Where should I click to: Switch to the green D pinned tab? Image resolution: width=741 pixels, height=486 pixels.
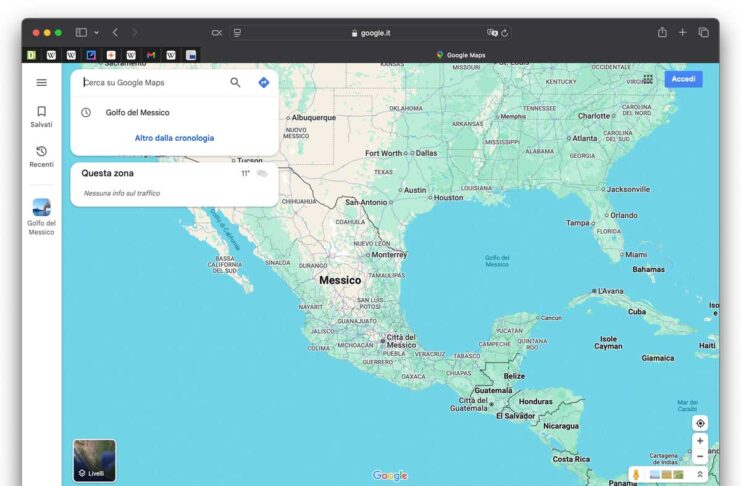pos(31,55)
